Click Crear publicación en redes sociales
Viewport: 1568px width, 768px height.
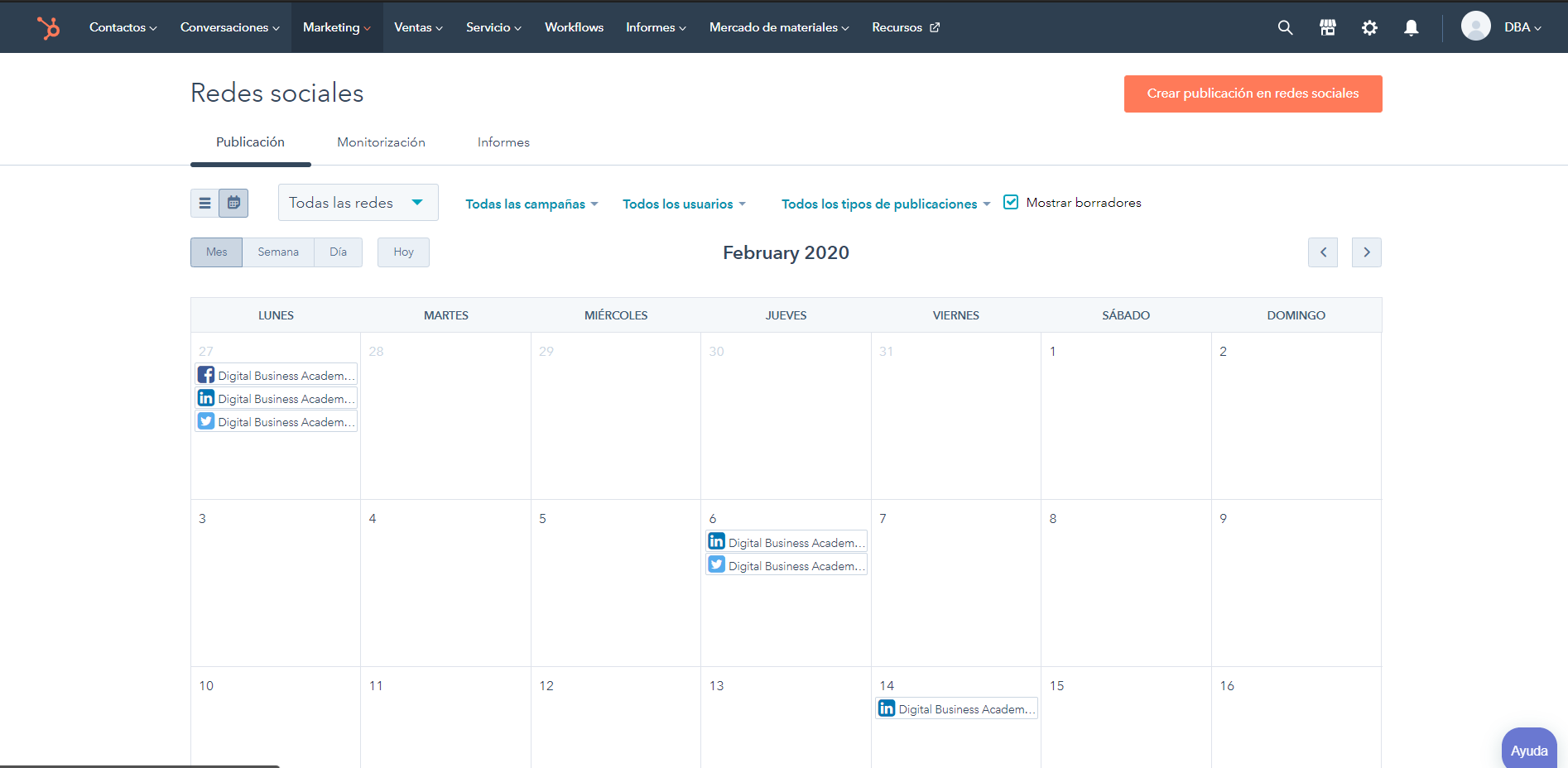point(1253,94)
